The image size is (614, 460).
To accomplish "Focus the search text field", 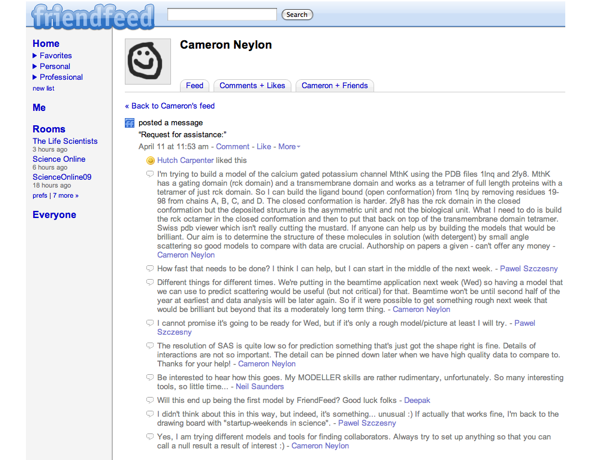I will [x=222, y=14].
